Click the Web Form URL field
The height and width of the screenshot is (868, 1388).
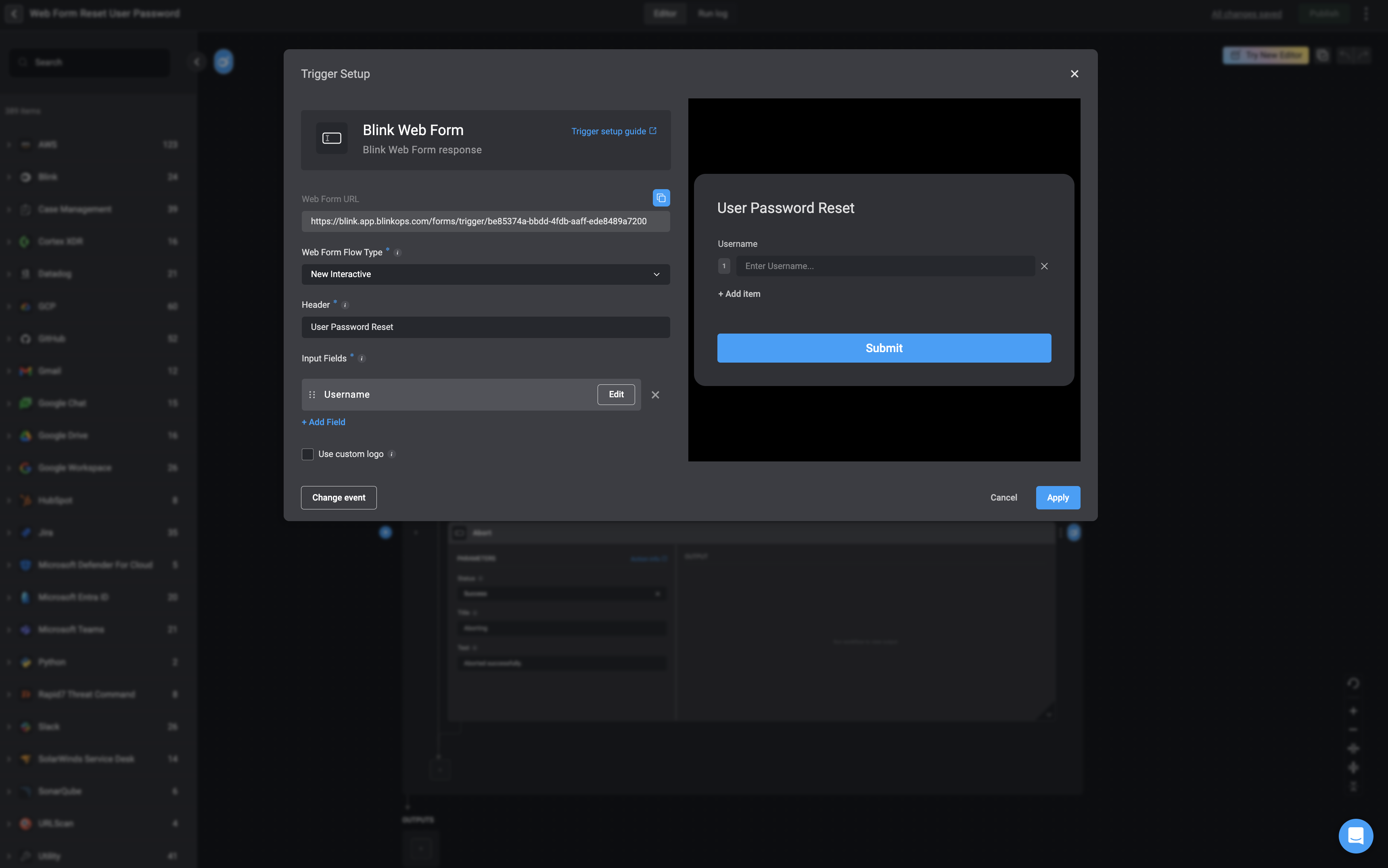[x=485, y=221]
